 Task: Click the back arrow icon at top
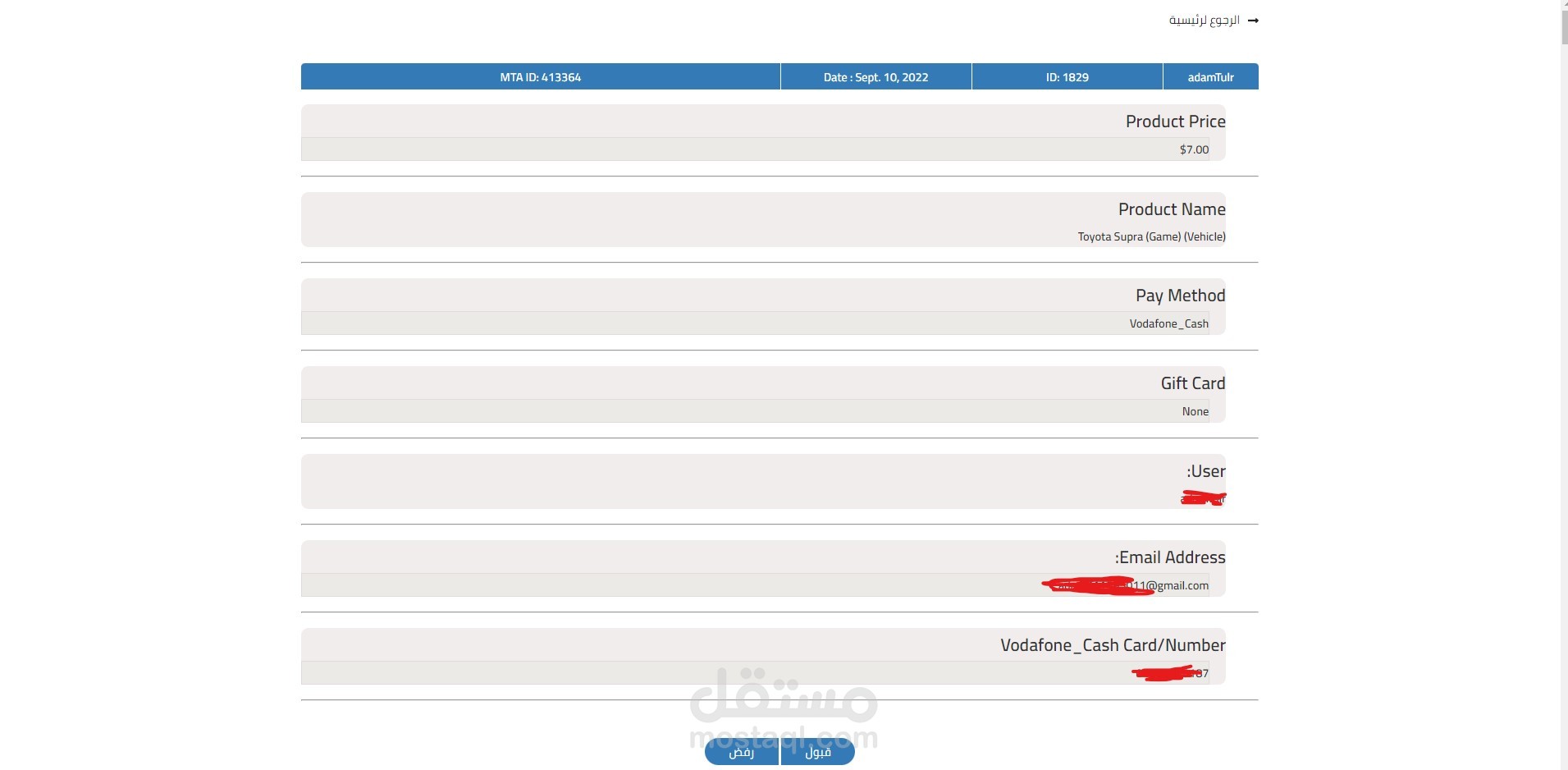(x=1253, y=21)
